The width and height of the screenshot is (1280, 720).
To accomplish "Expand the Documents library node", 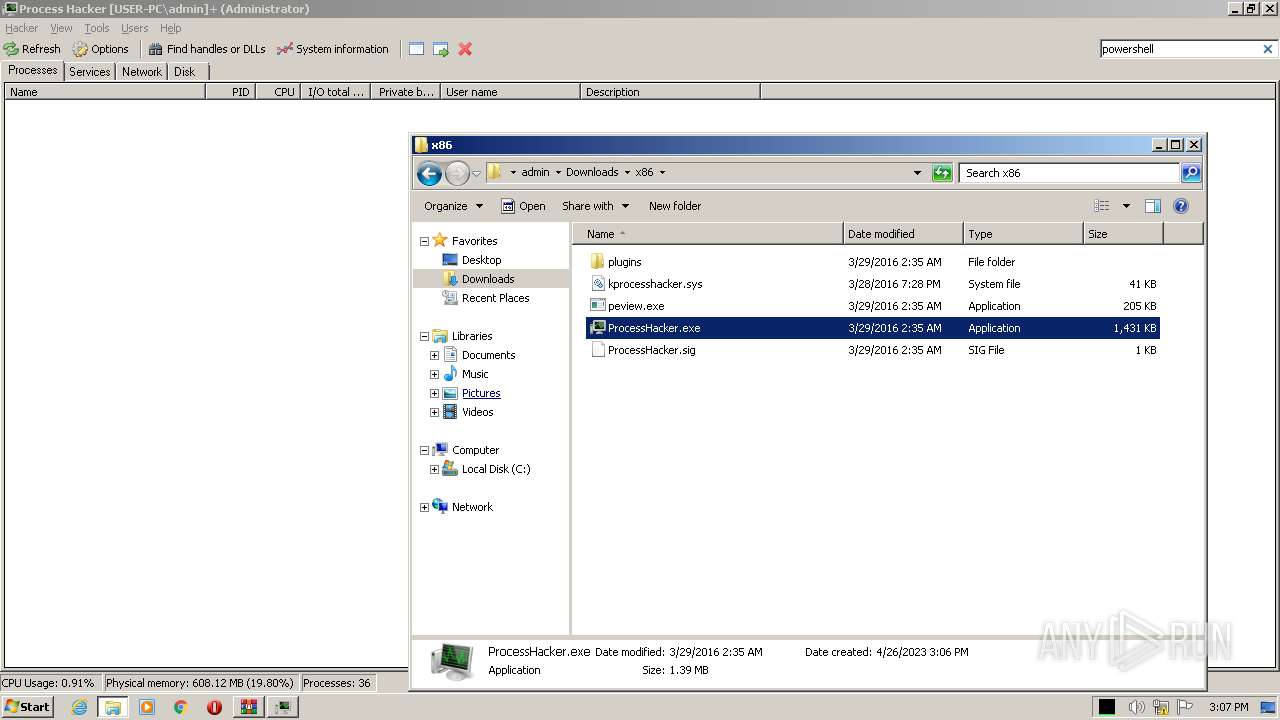I will tap(434, 355).
